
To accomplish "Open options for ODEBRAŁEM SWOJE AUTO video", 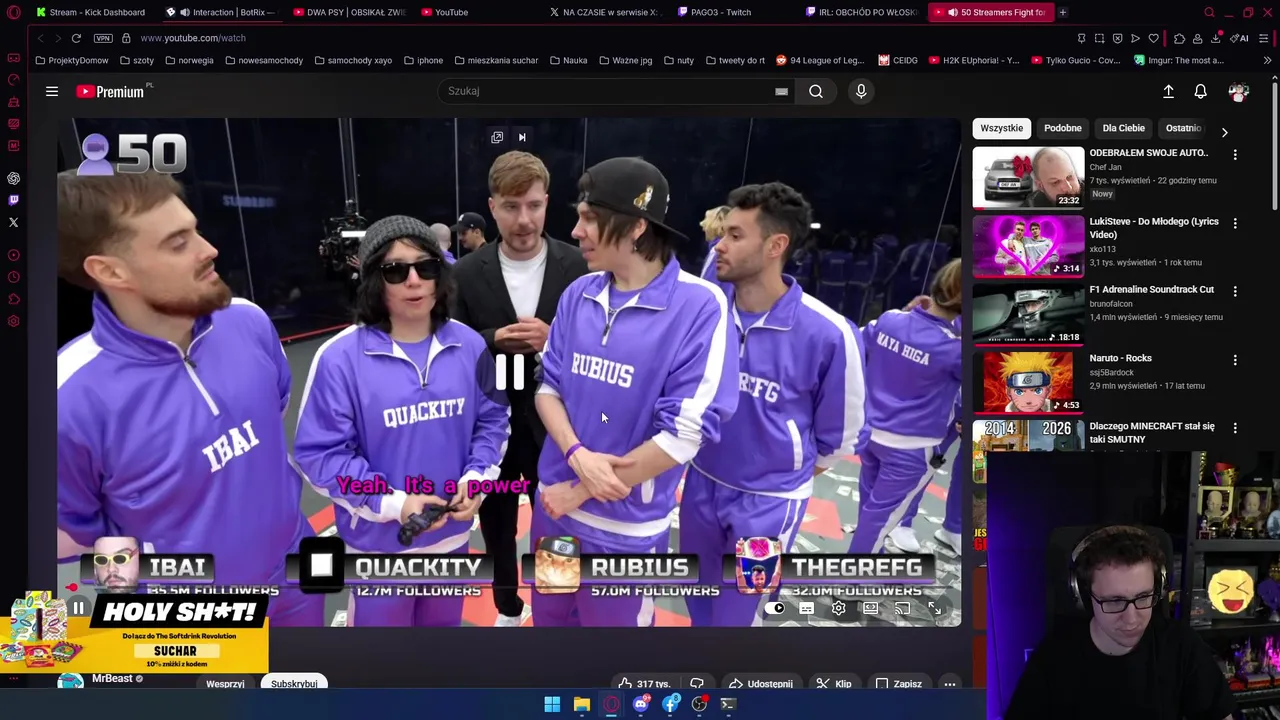I will point(1235,155).
